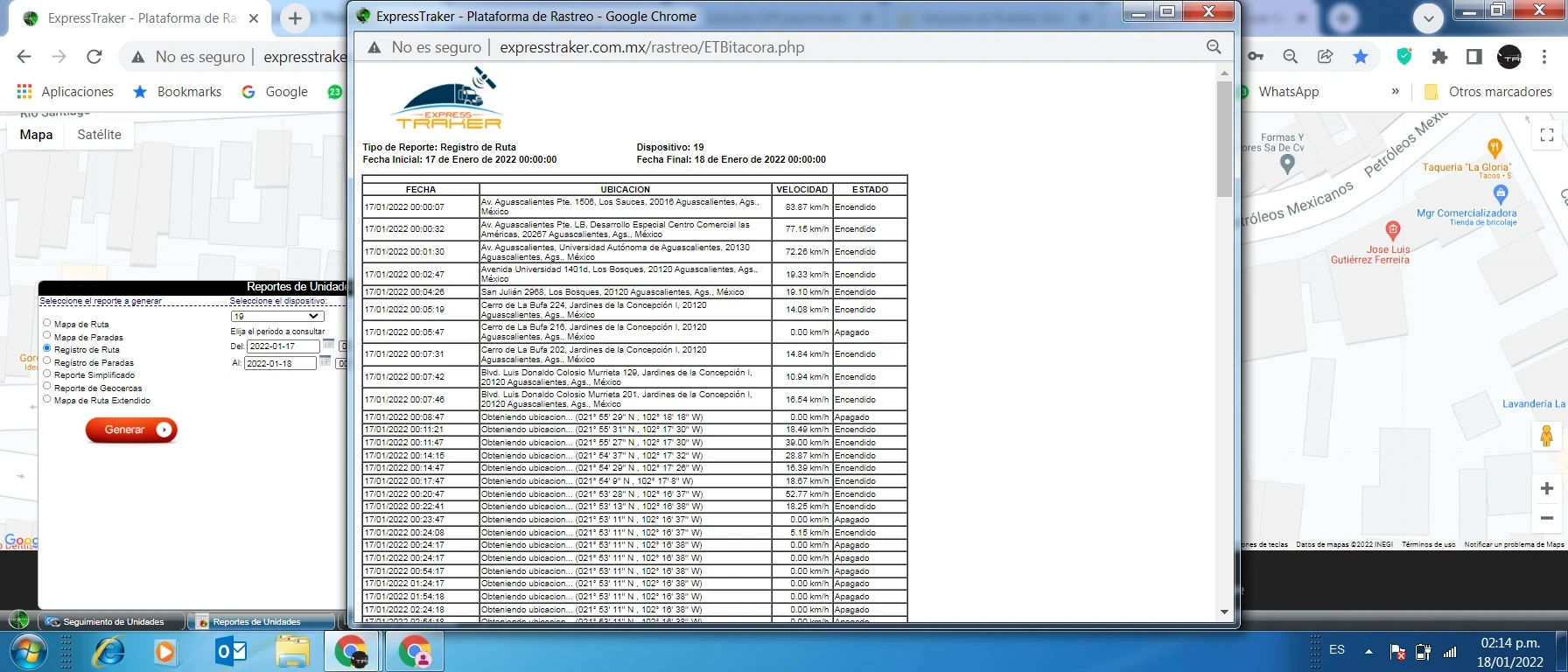Open the green shield extension
Screen dimensions: 1568x672
point(1404,57)
